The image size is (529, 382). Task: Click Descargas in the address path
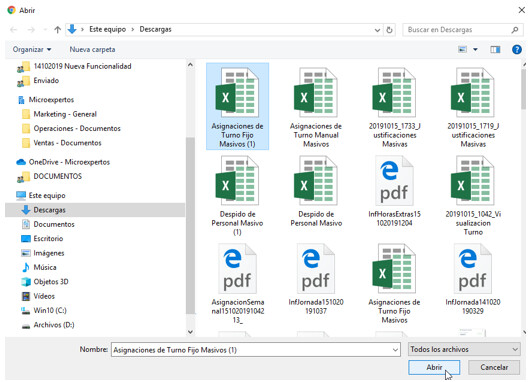tap(156, 29)
